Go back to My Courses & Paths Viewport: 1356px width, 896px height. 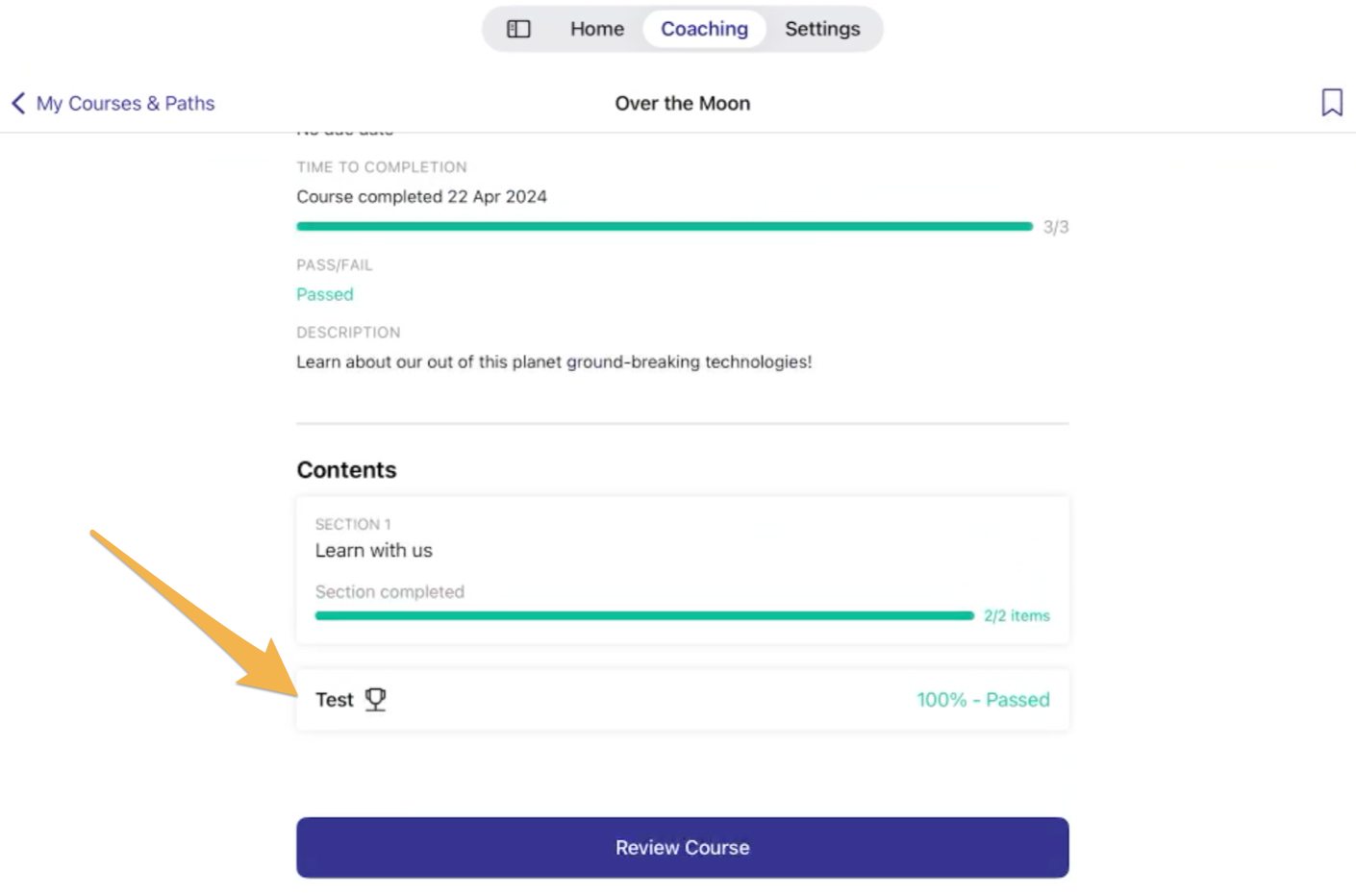125,103
